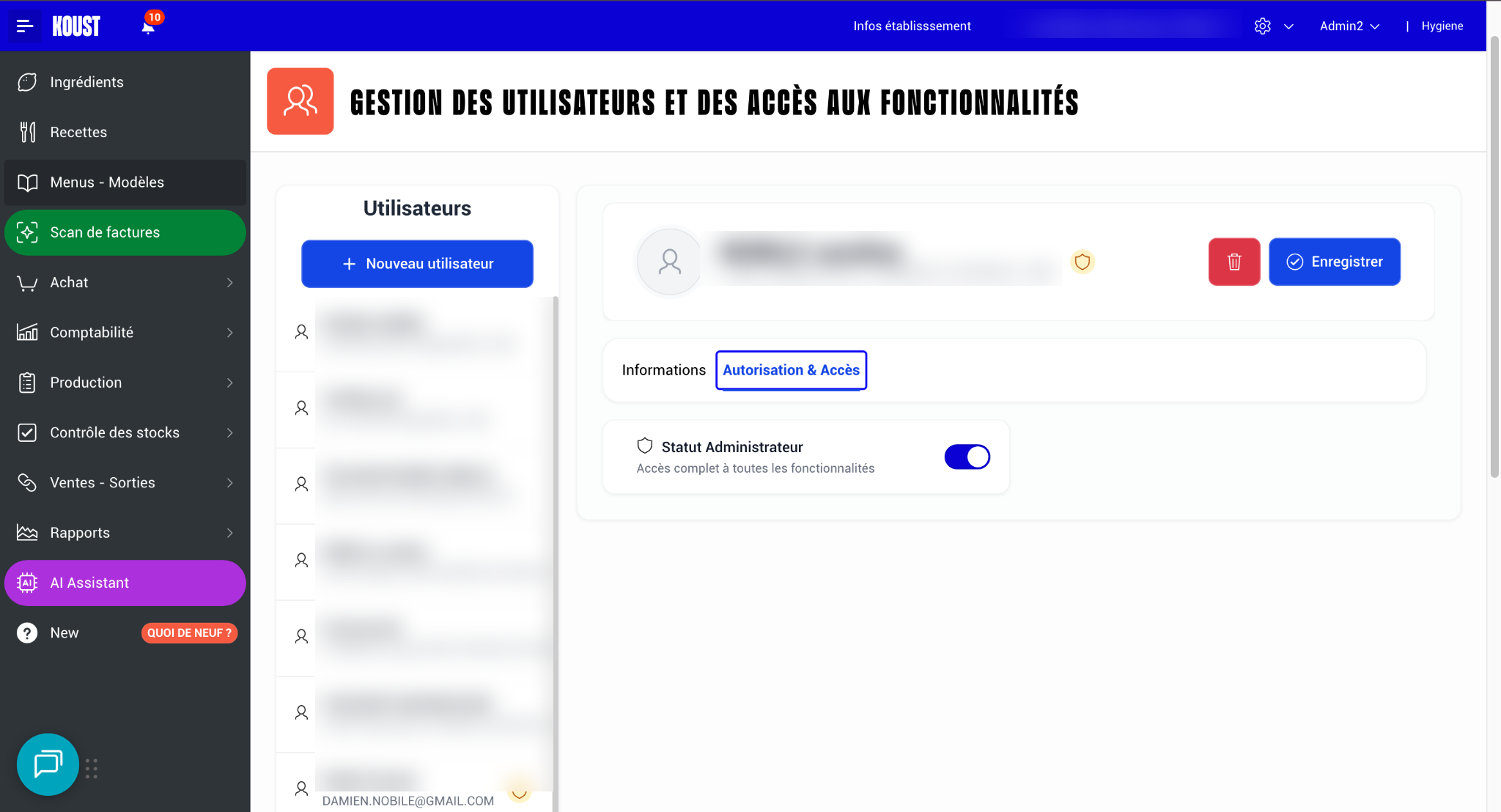Open Scan de factures

coord(125,232)
